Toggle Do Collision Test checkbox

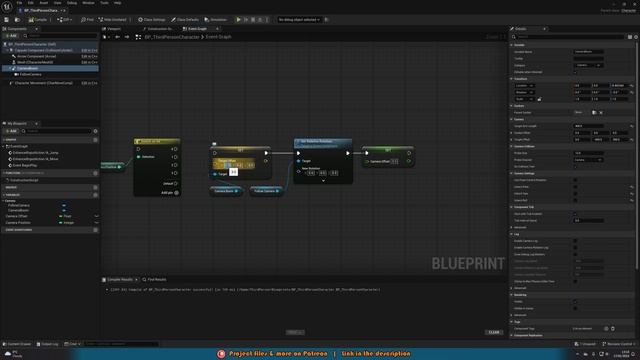[x=576, y=167]
